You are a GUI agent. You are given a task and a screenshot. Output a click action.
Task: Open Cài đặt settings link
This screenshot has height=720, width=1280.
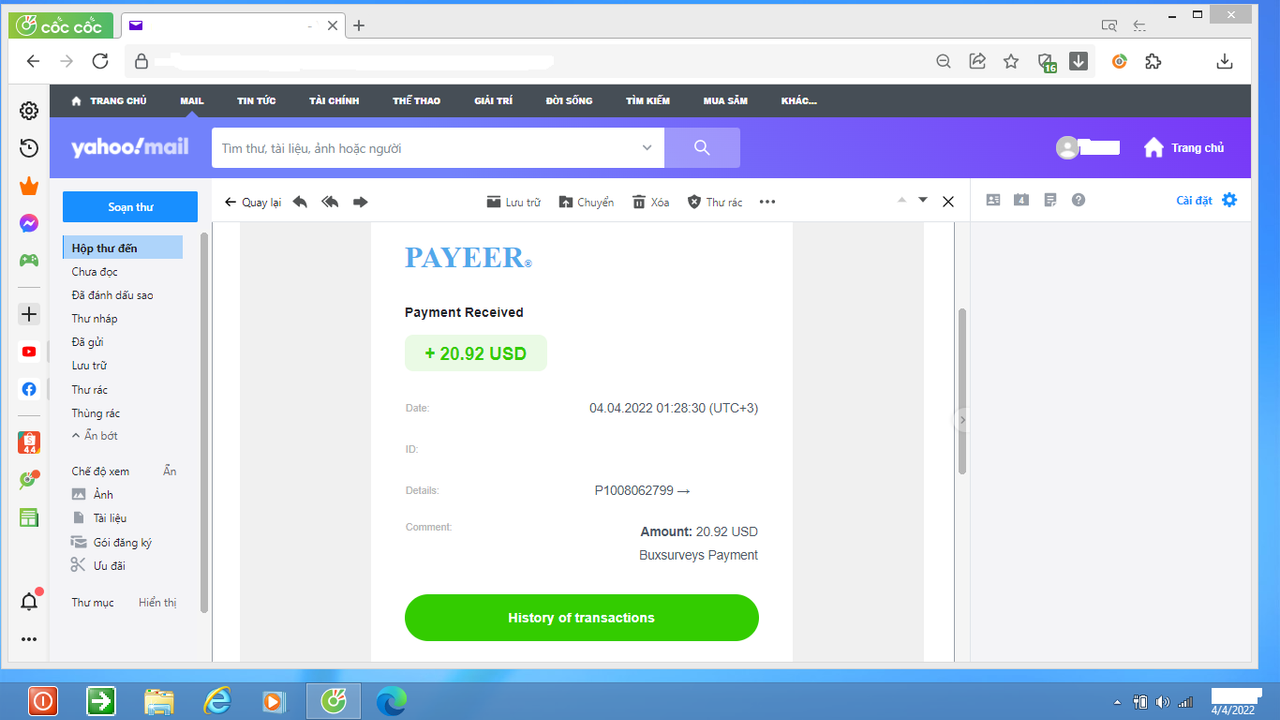1206,200
